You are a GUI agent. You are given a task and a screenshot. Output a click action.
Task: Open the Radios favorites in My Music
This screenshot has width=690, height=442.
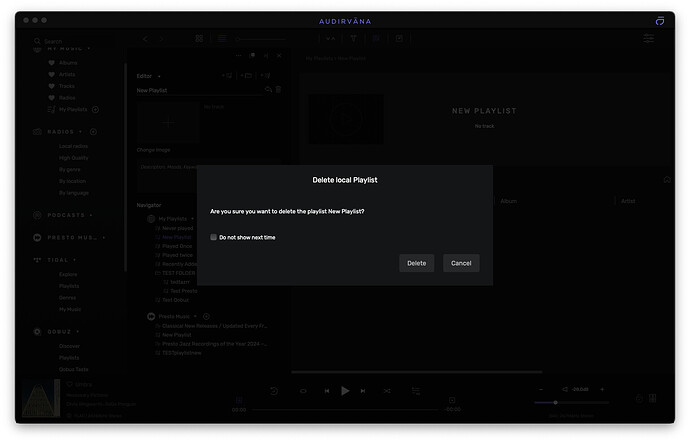tap(67, 98)
